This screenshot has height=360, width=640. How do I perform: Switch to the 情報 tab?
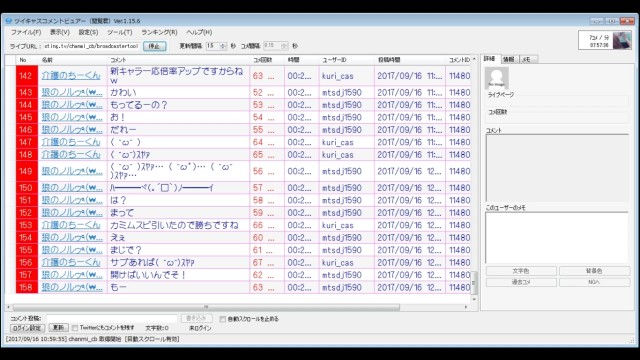coord(509,59)
